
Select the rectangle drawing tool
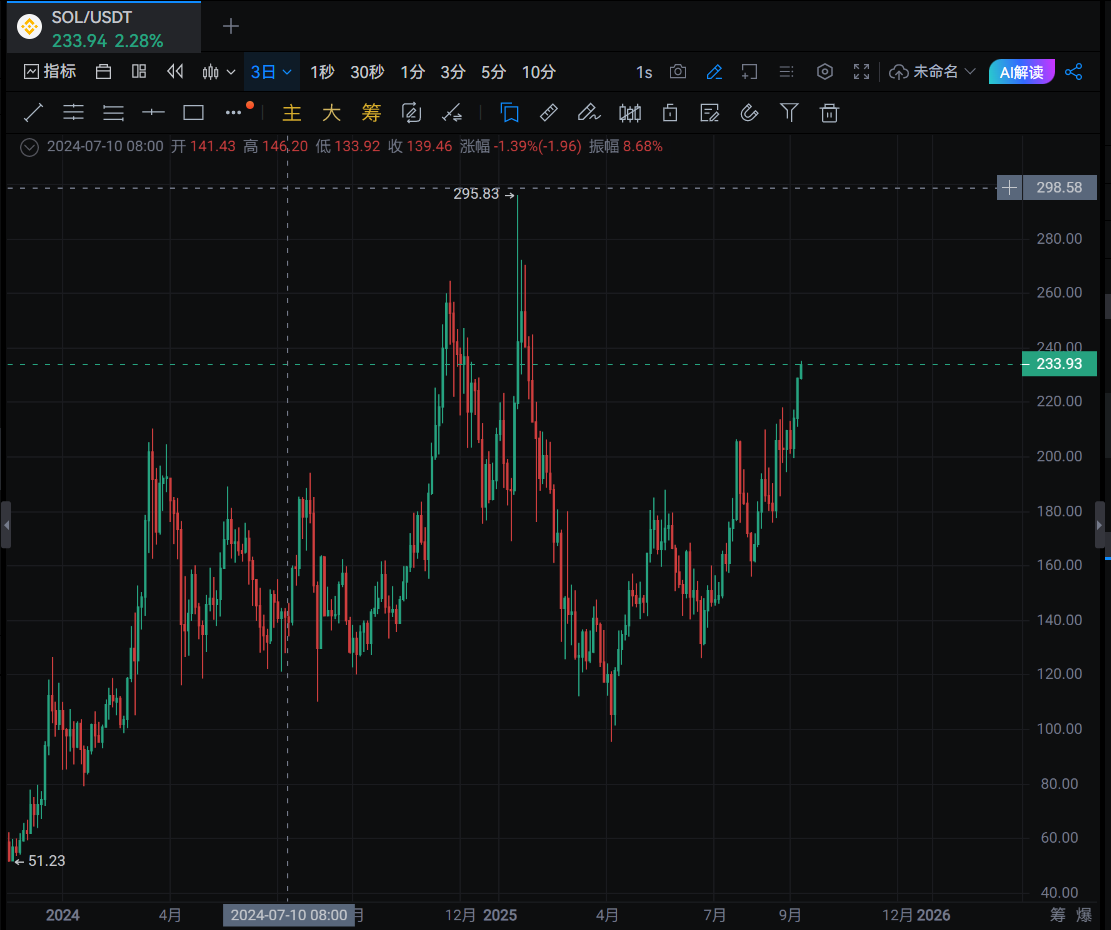[x=193, y=113]
